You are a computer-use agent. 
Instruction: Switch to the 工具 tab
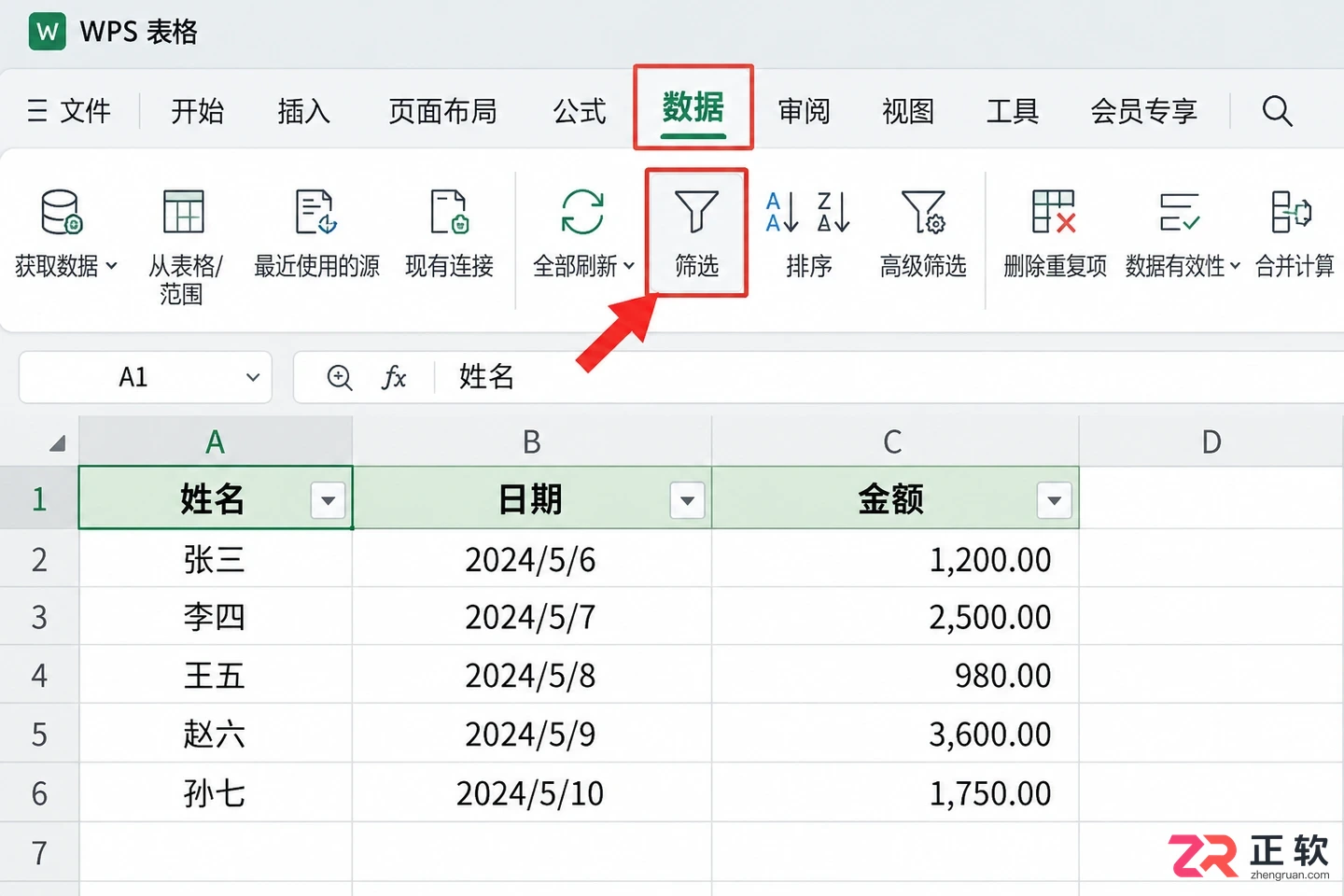tap(1013, 111)
